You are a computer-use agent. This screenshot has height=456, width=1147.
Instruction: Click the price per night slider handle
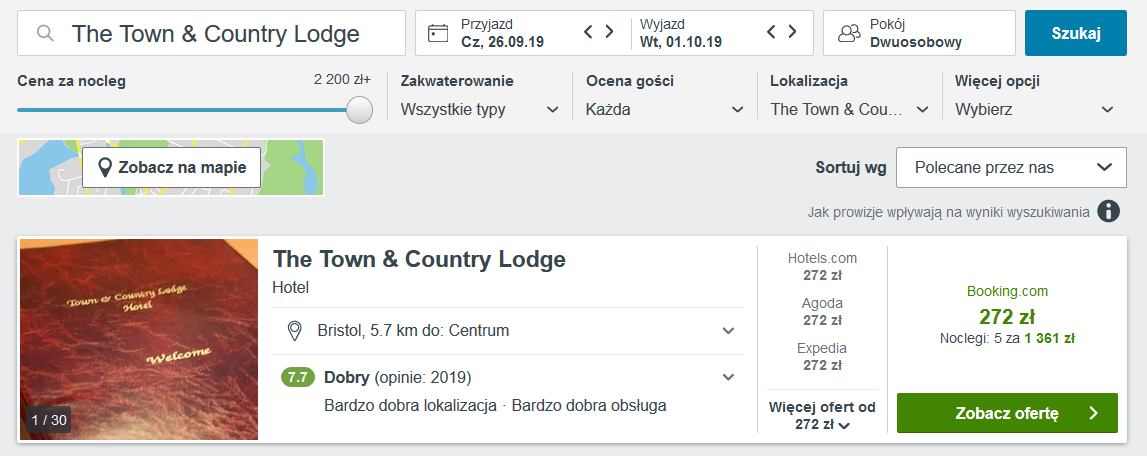coord(358,110)
